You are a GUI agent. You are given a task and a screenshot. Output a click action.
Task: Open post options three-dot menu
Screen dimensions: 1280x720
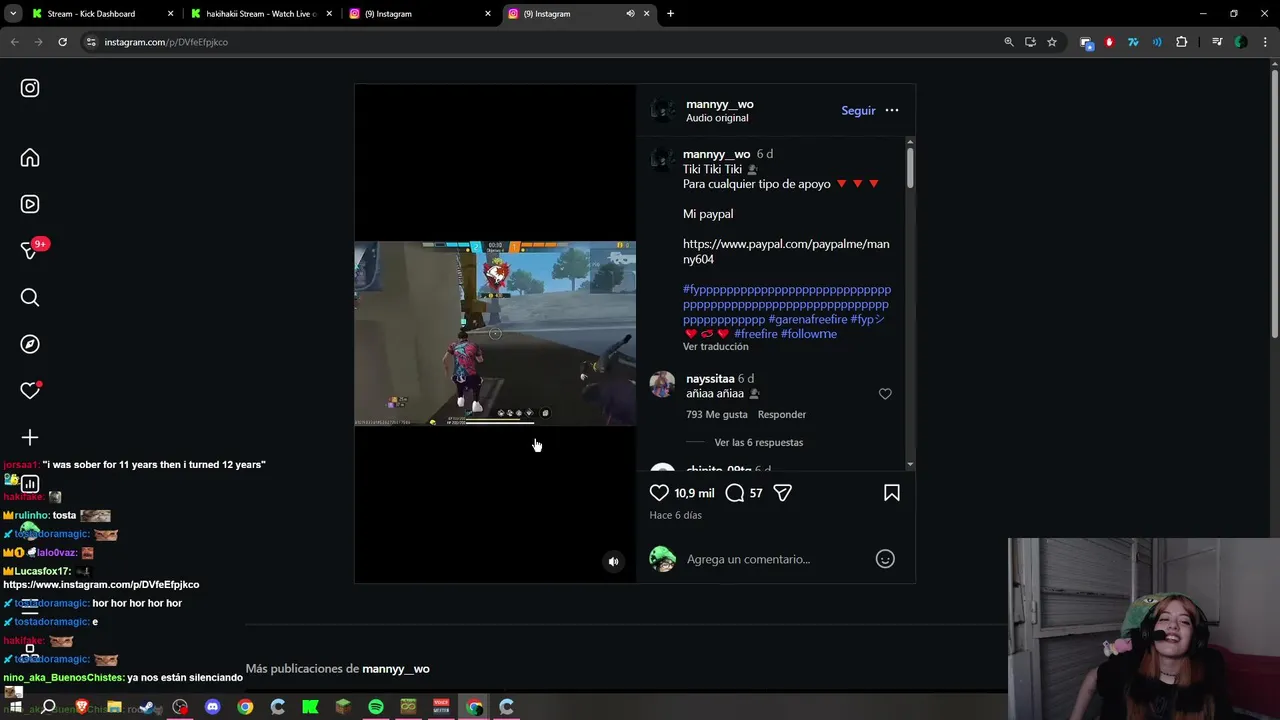(892, 110)
